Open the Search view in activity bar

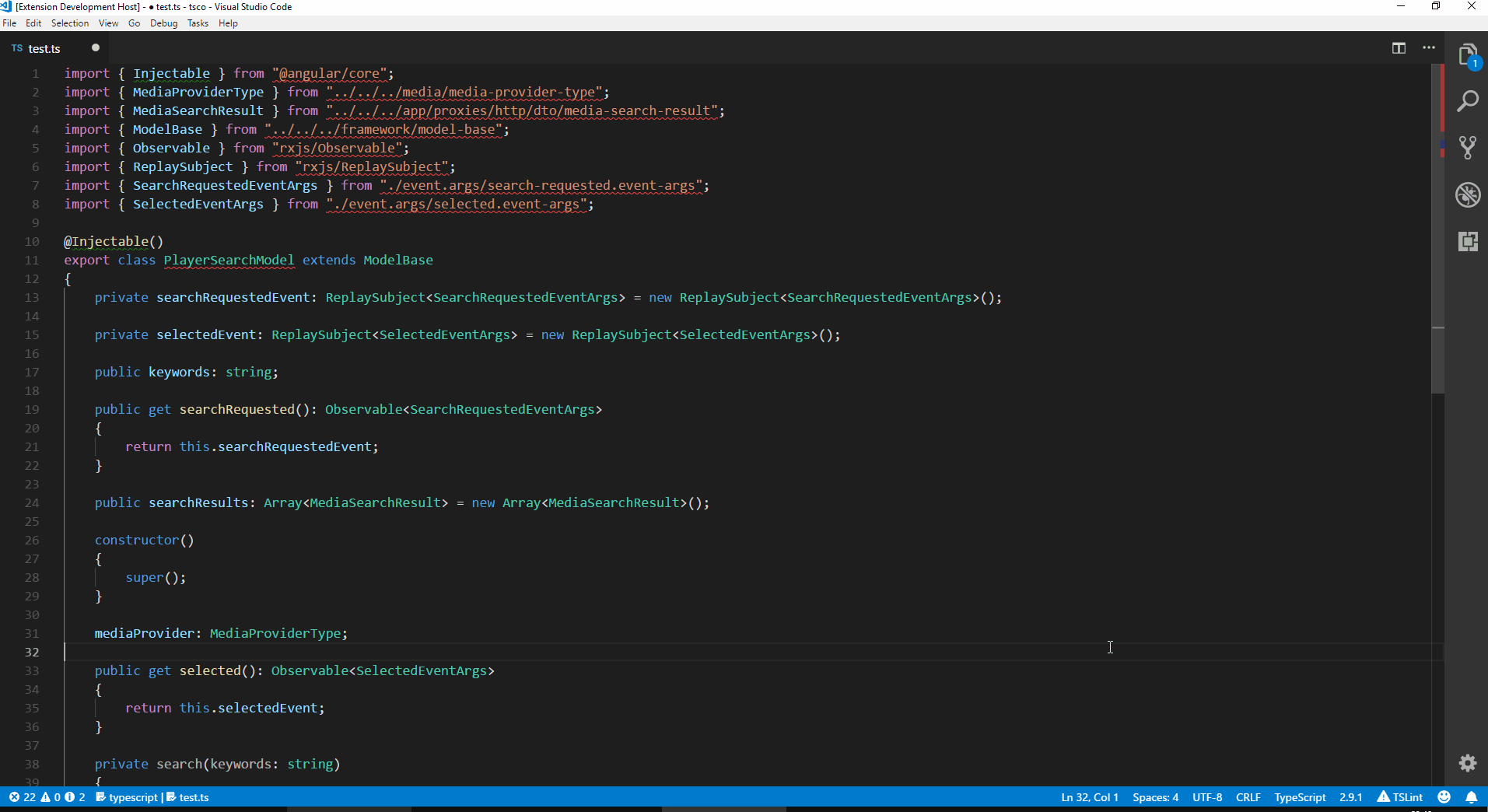[x=1468, y=101]
